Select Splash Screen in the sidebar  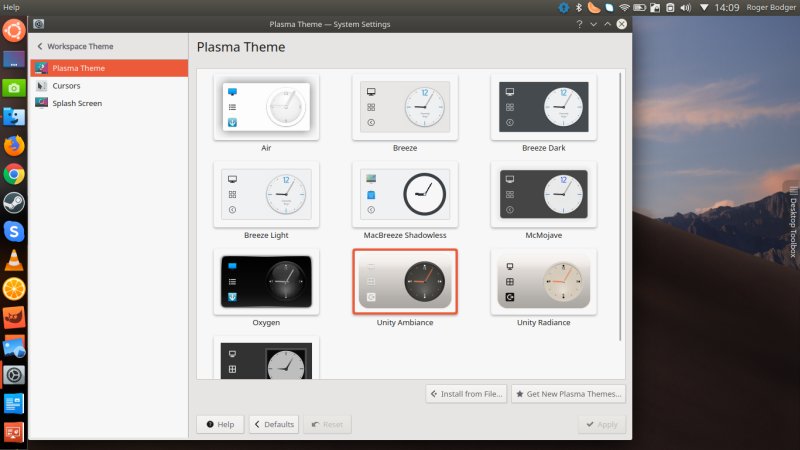[76, 103]
